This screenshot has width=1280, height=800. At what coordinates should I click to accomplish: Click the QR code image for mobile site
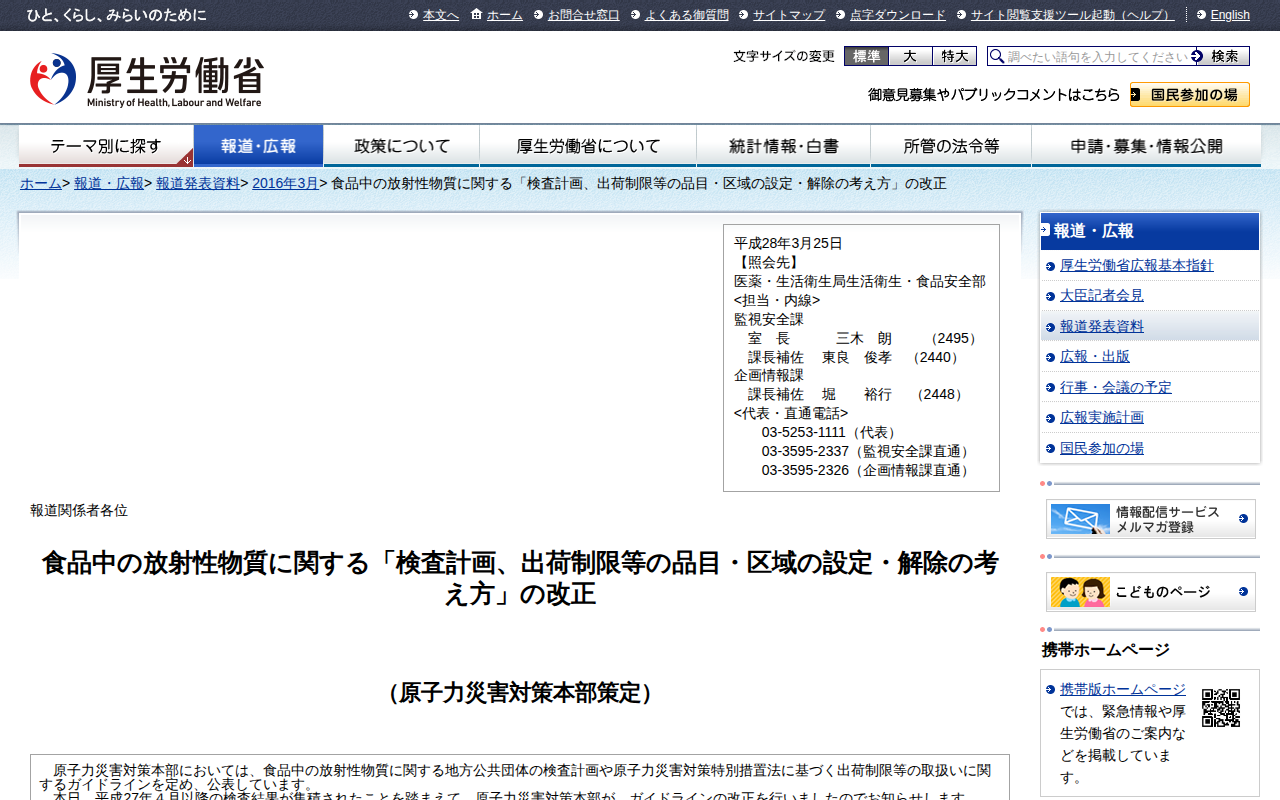1220,708
